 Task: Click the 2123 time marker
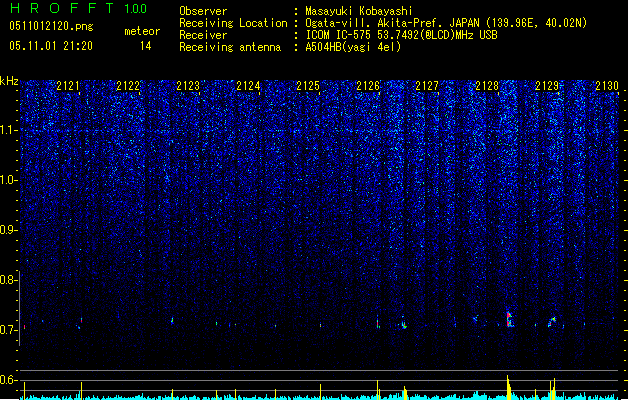[188, 86]
